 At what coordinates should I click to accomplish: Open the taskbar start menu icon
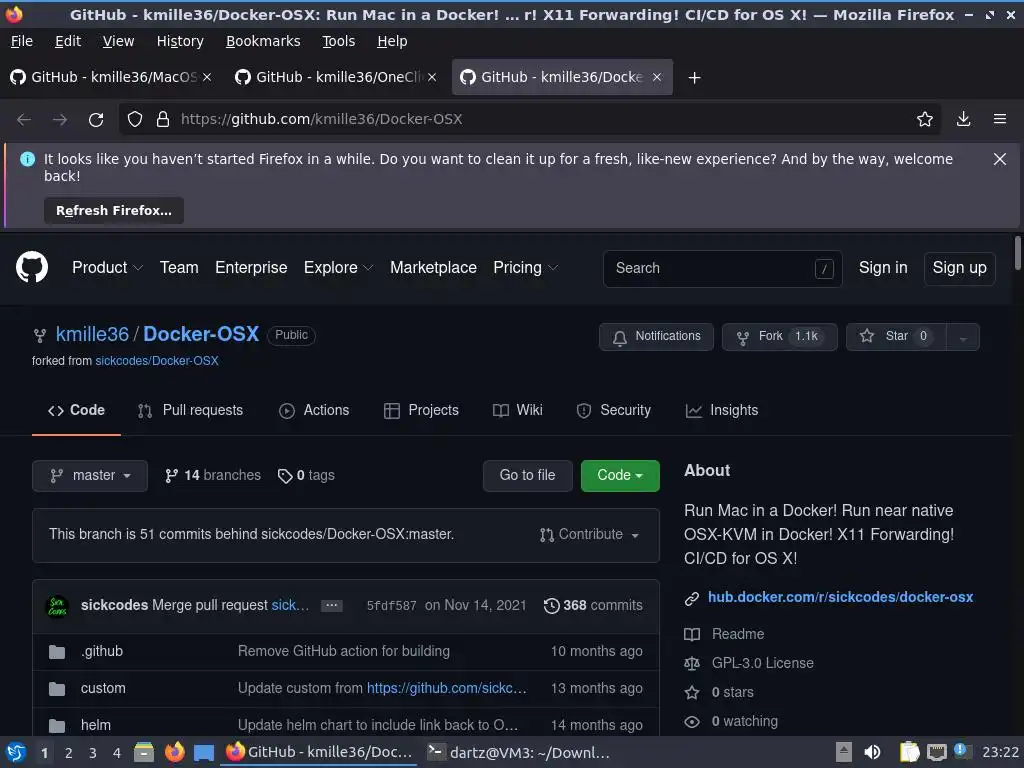(x=16, y=752)
